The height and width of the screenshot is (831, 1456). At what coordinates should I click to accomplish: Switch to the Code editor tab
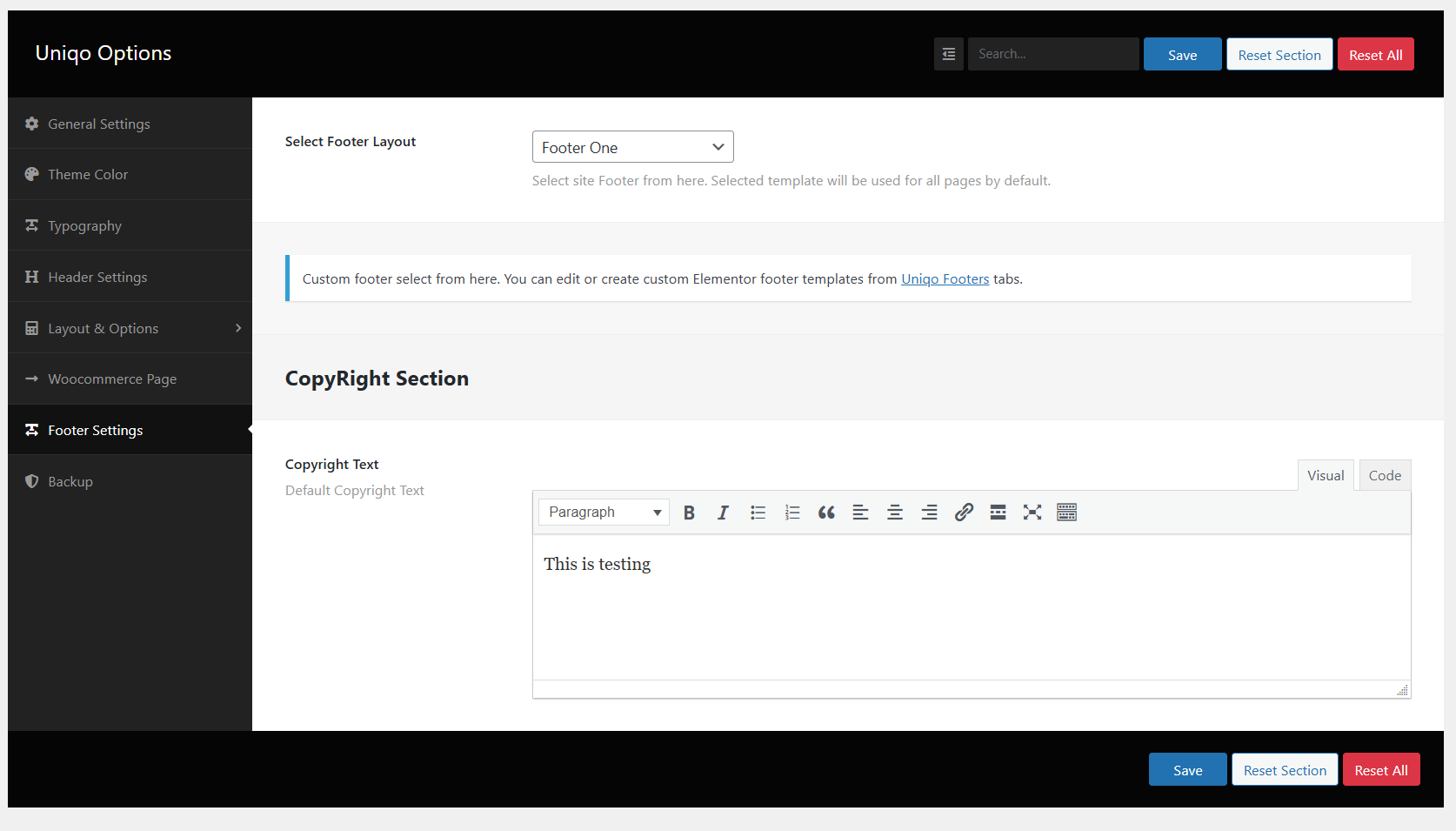point(1385,476)
